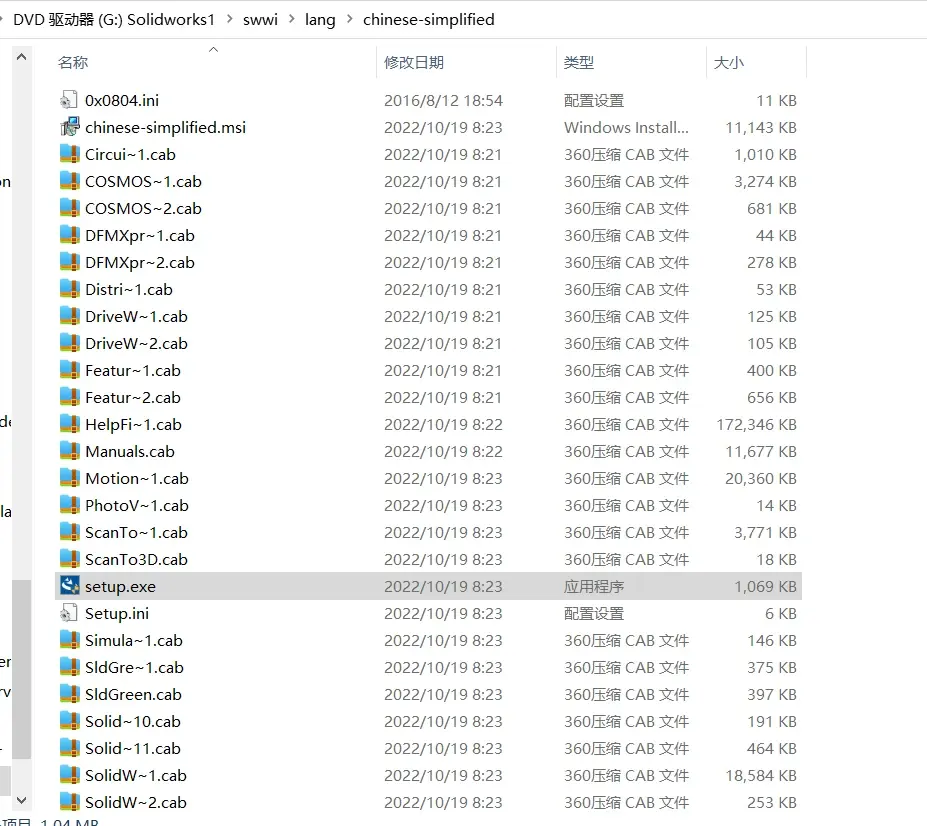The image size is (927, 826).
Task: Click the 11,143 KB size value
Action: click(761, 128)
